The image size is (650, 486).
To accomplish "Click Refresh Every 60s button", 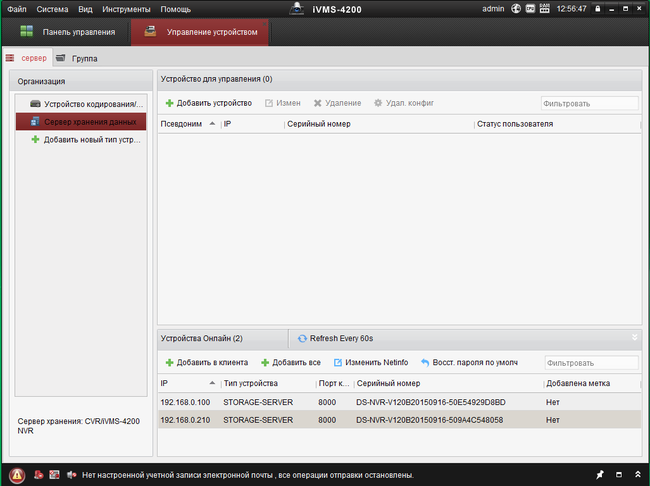I will click(x=335, y=338).
